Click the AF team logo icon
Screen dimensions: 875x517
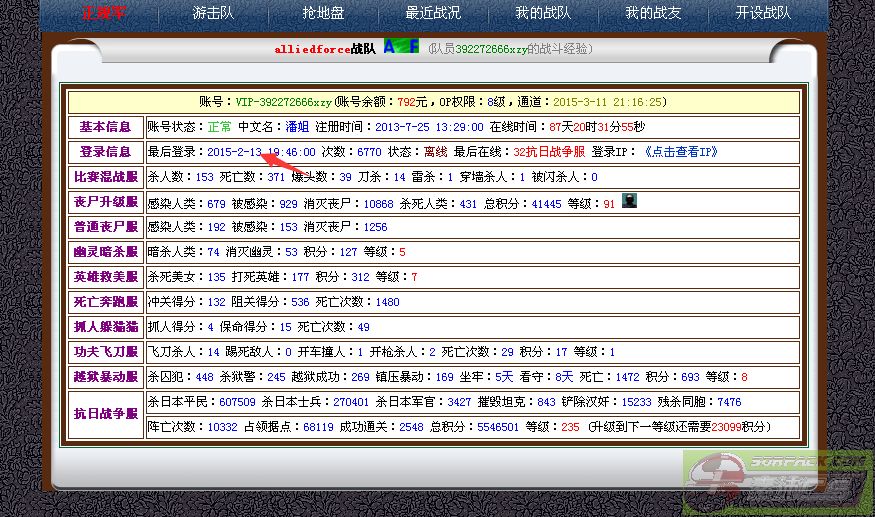click(x=401, y=46)
